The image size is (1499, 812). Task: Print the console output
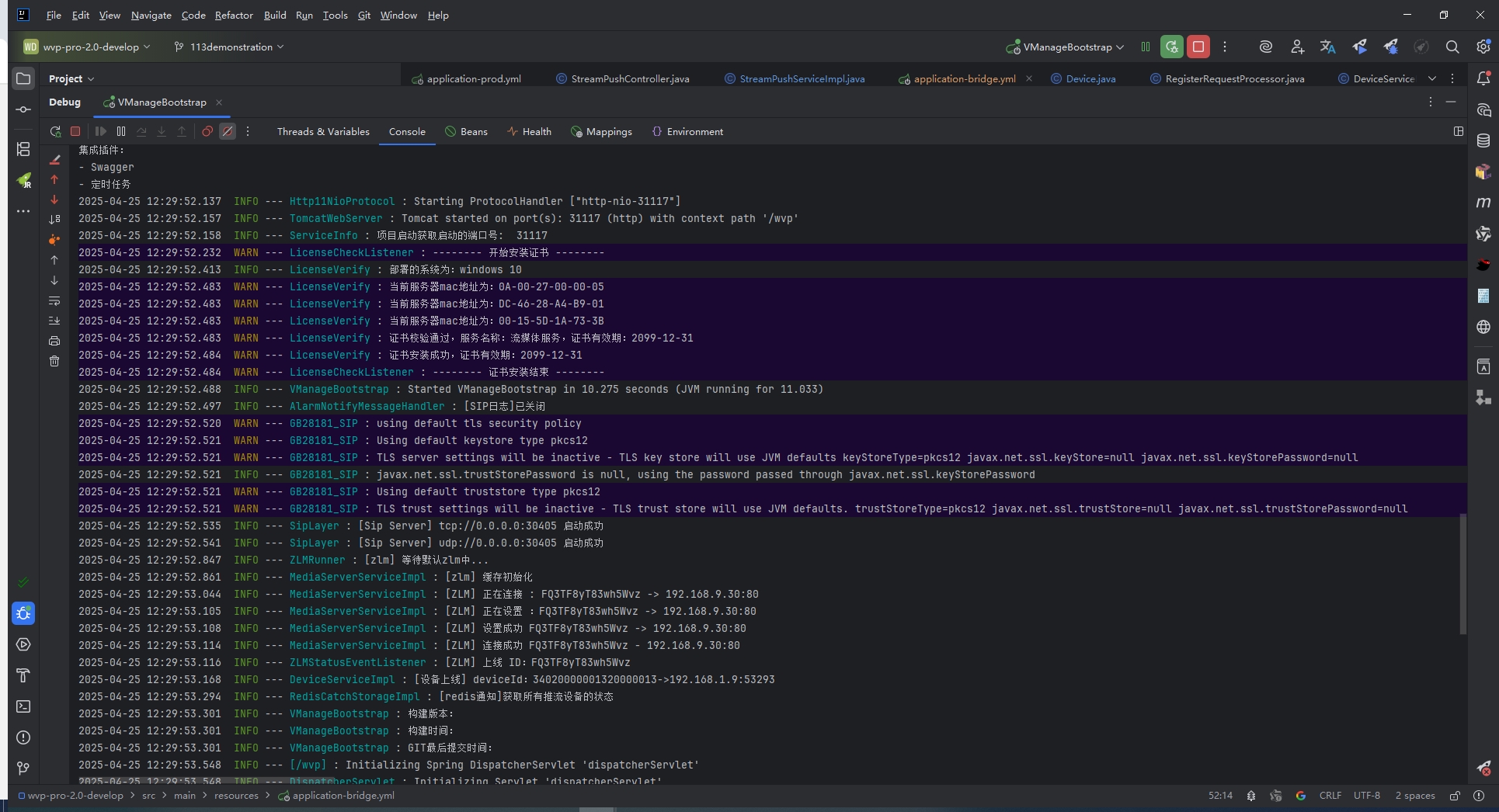54,341
